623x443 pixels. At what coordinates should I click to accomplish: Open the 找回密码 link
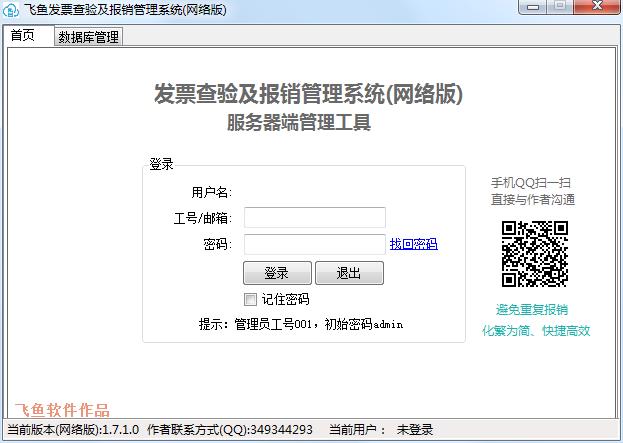414,244
